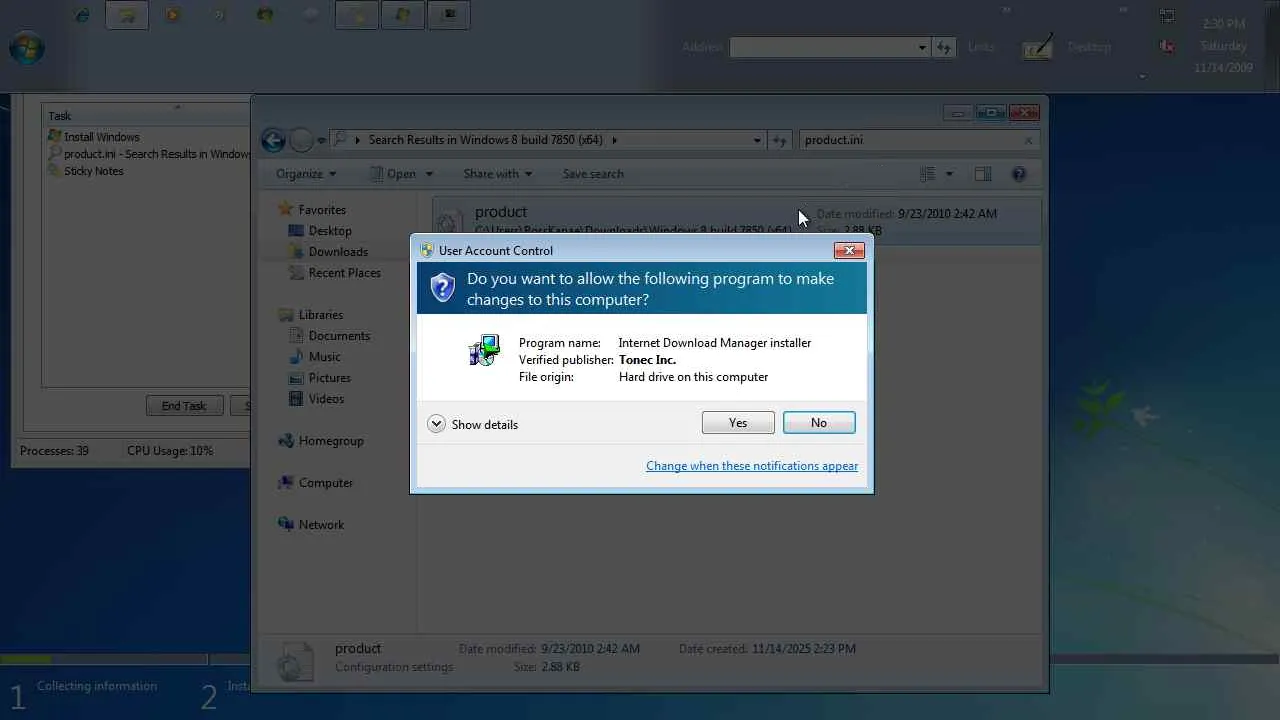
Task: Click the Explorer Back arrow button
Action: coord(273,140)
